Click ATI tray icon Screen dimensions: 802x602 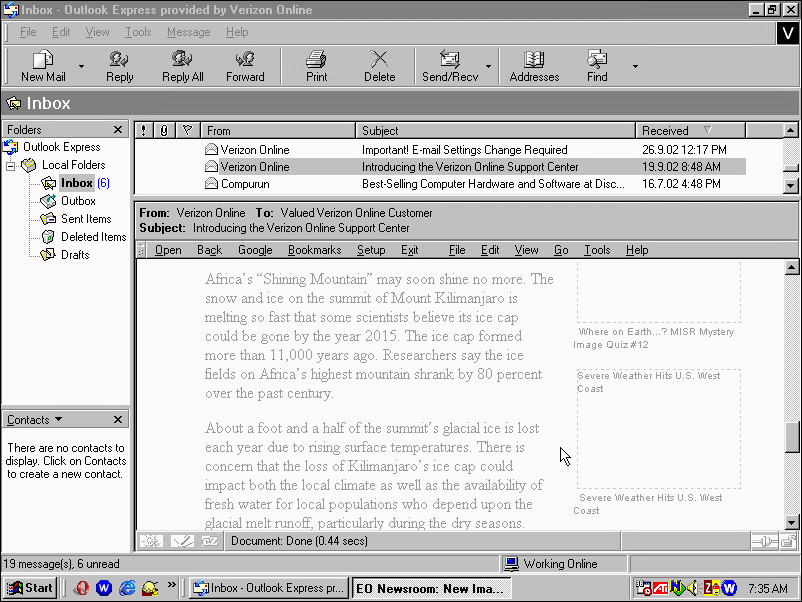click(660, 588)
